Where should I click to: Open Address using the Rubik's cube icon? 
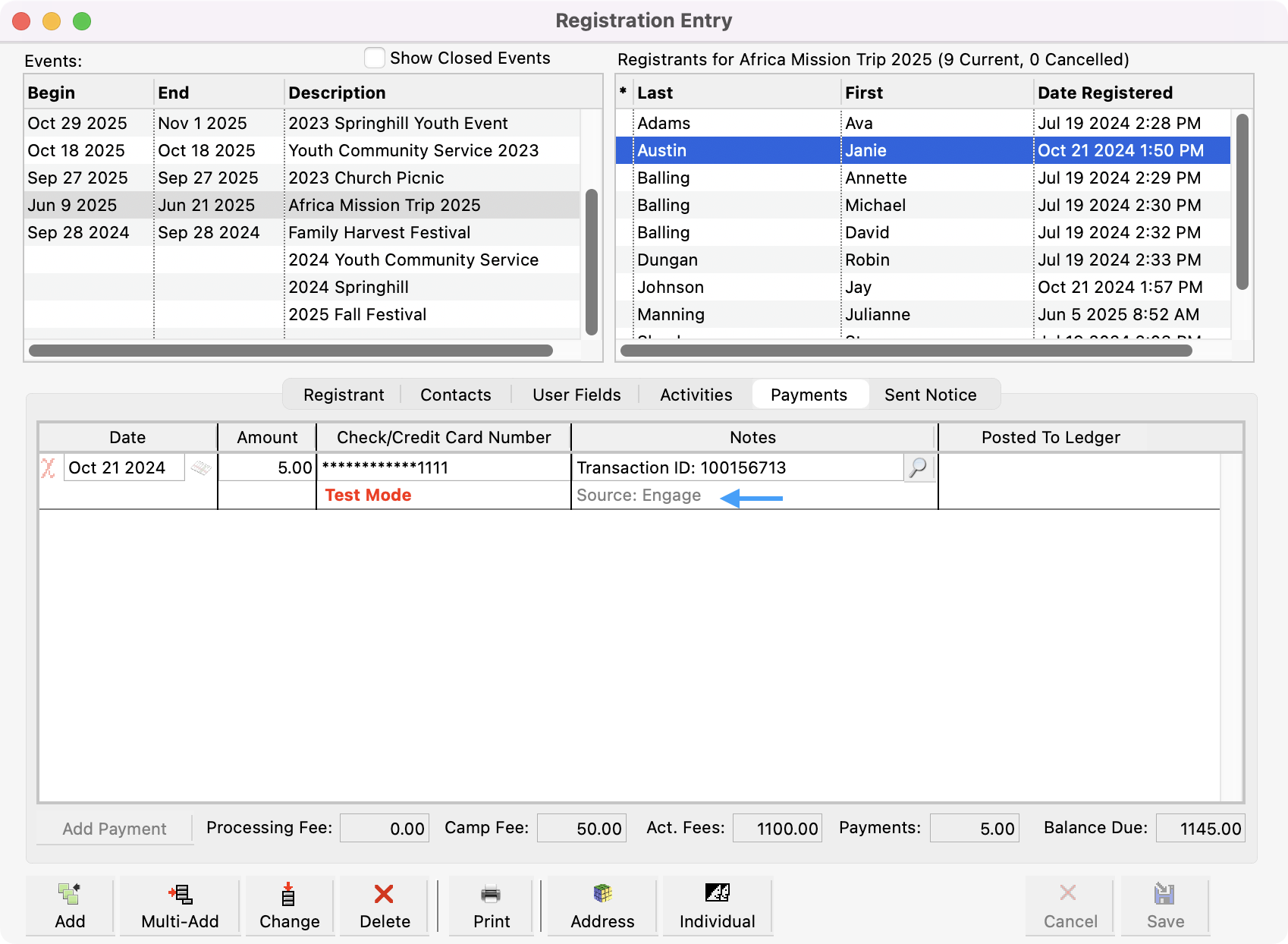point(602,905)
